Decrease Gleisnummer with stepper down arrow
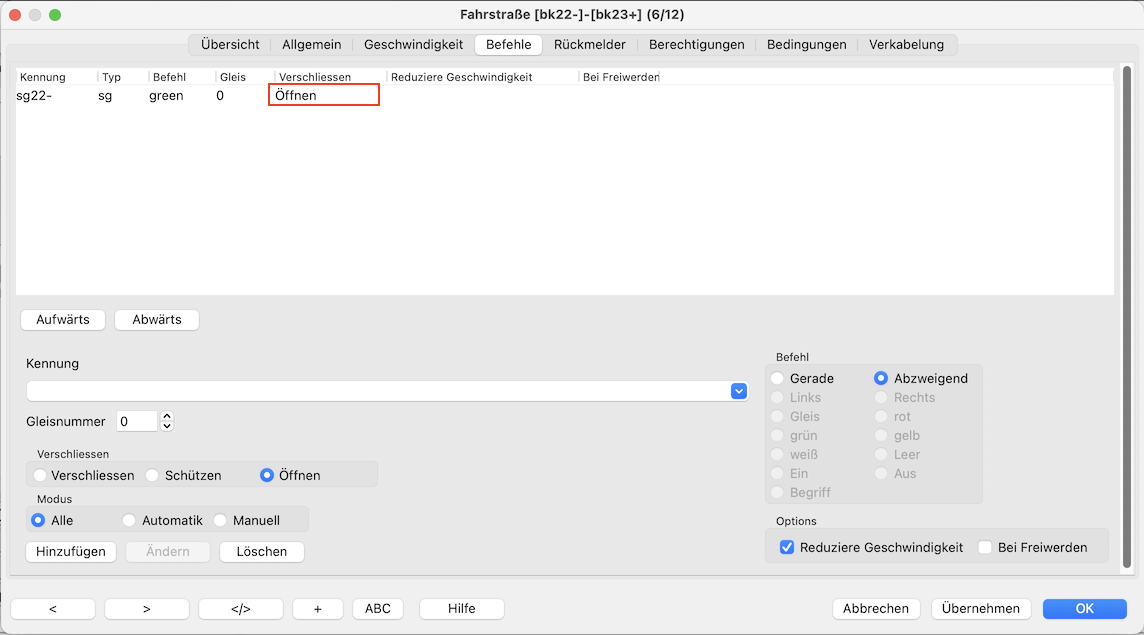This screenshot has width=1144, height=635. [x=167, y=426]
